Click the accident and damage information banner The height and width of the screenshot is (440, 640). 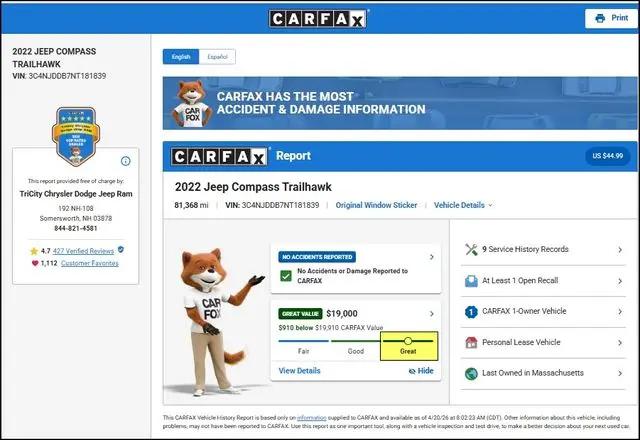(x=400, y=103)
